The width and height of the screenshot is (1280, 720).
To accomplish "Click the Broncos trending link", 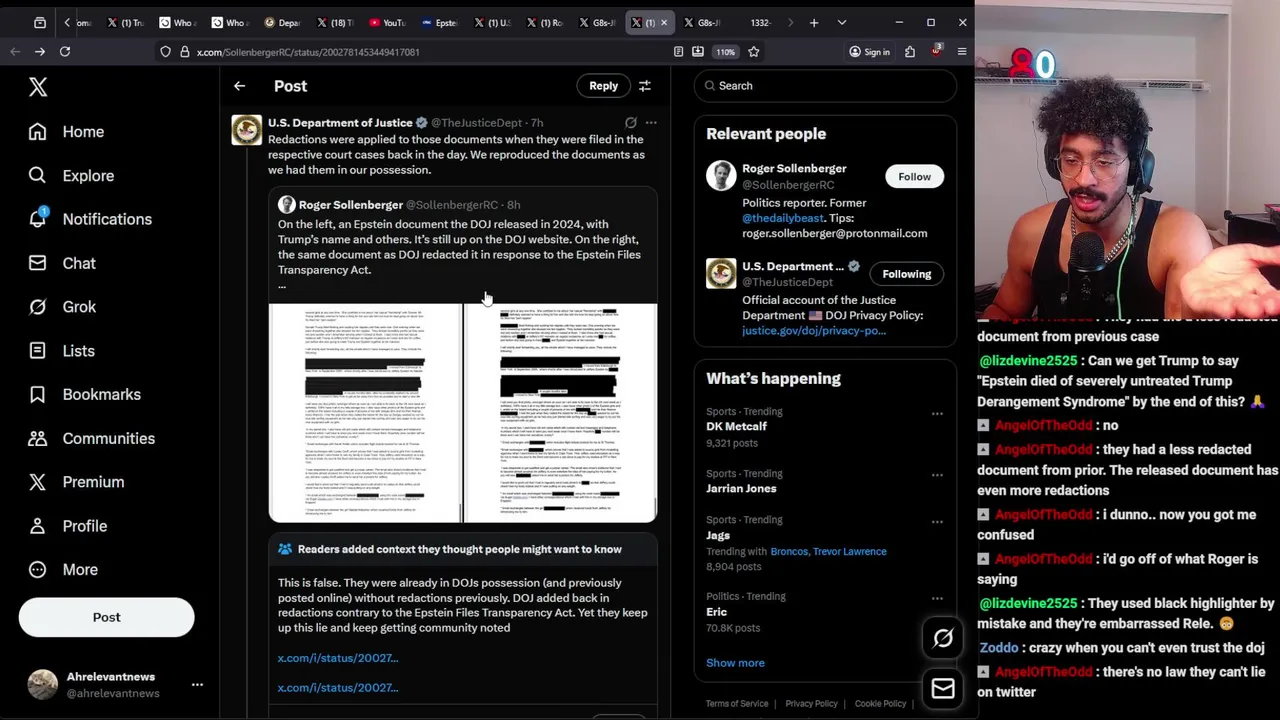I will coord(792,552).
